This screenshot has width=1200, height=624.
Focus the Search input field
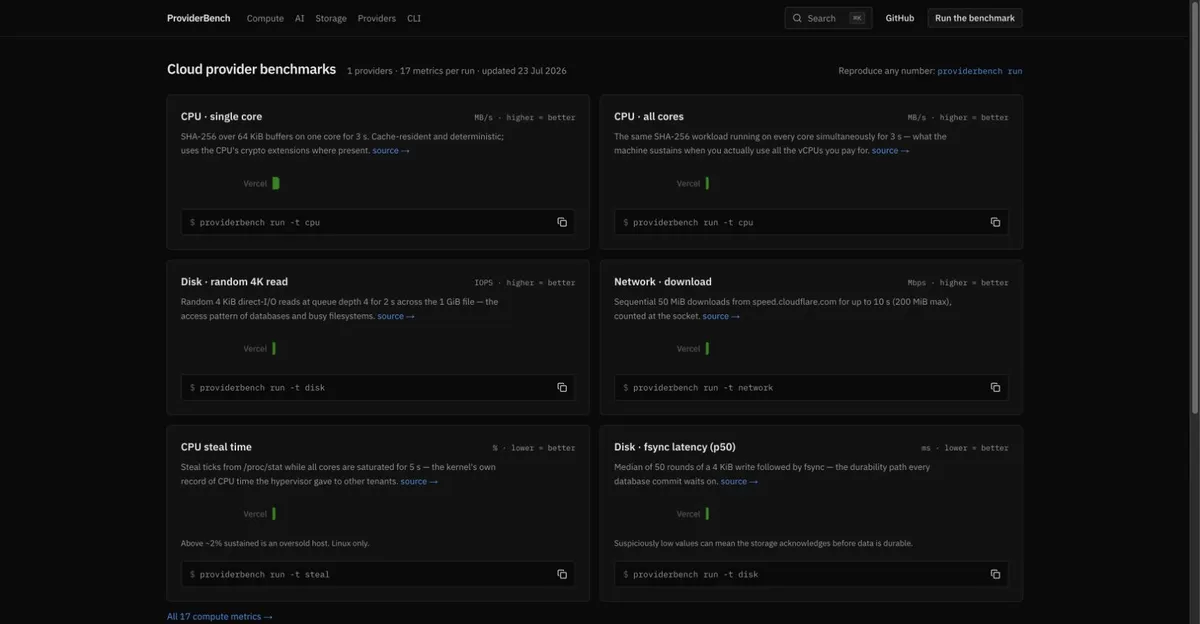coord(828,18)
